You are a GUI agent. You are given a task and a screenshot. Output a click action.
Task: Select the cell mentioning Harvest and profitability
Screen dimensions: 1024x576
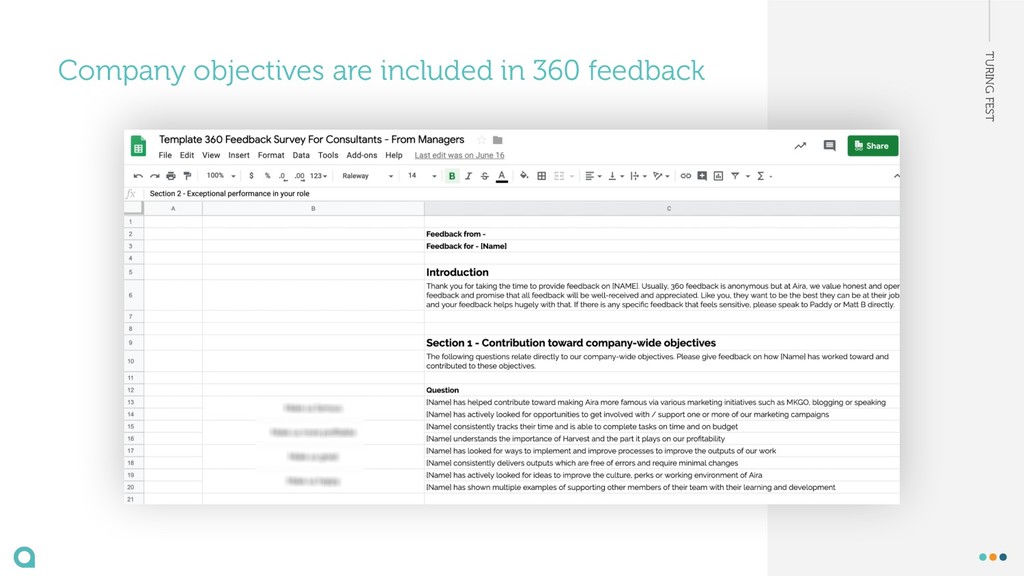(662, 439)
